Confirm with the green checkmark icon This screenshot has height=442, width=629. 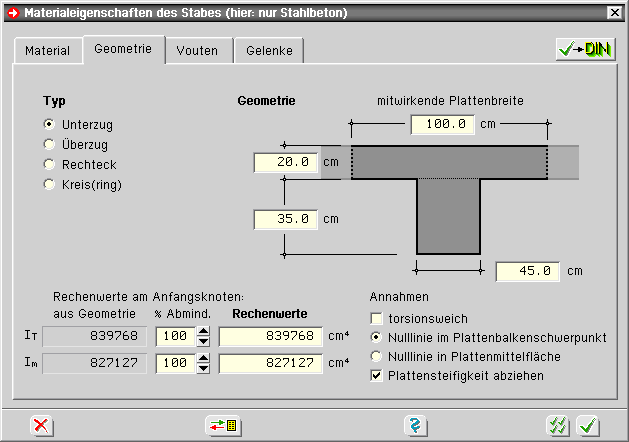[x=588, y=425]
